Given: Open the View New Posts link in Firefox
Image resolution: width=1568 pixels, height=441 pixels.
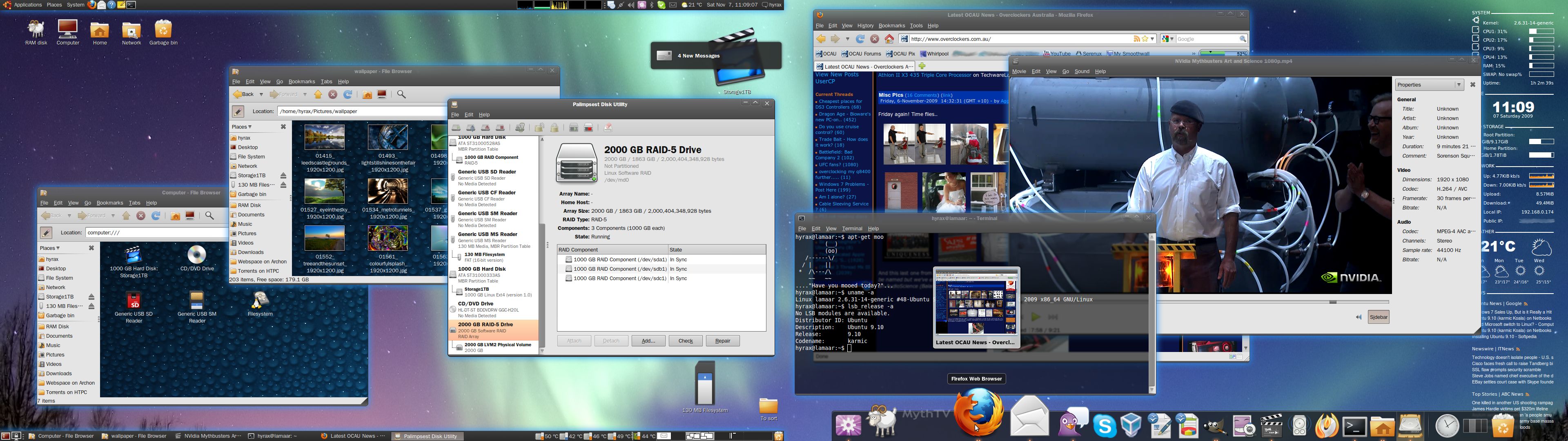Looking at the screenshot, I should click(x=837, y=75).
